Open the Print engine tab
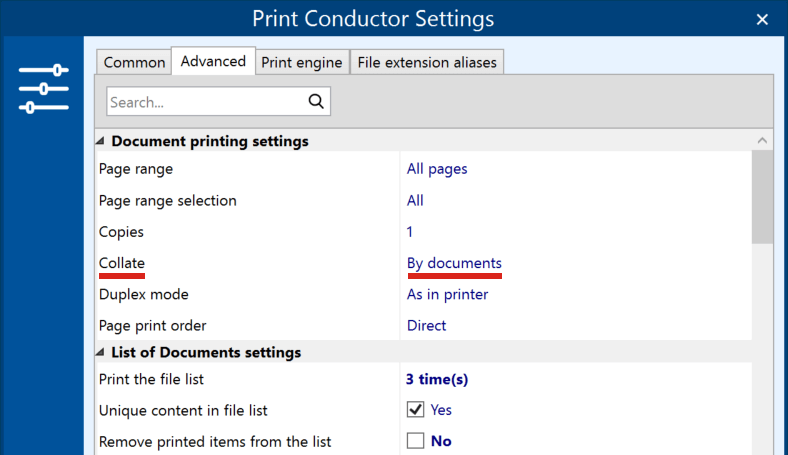This screenshot has height=455, width=788. coord(302,62)
